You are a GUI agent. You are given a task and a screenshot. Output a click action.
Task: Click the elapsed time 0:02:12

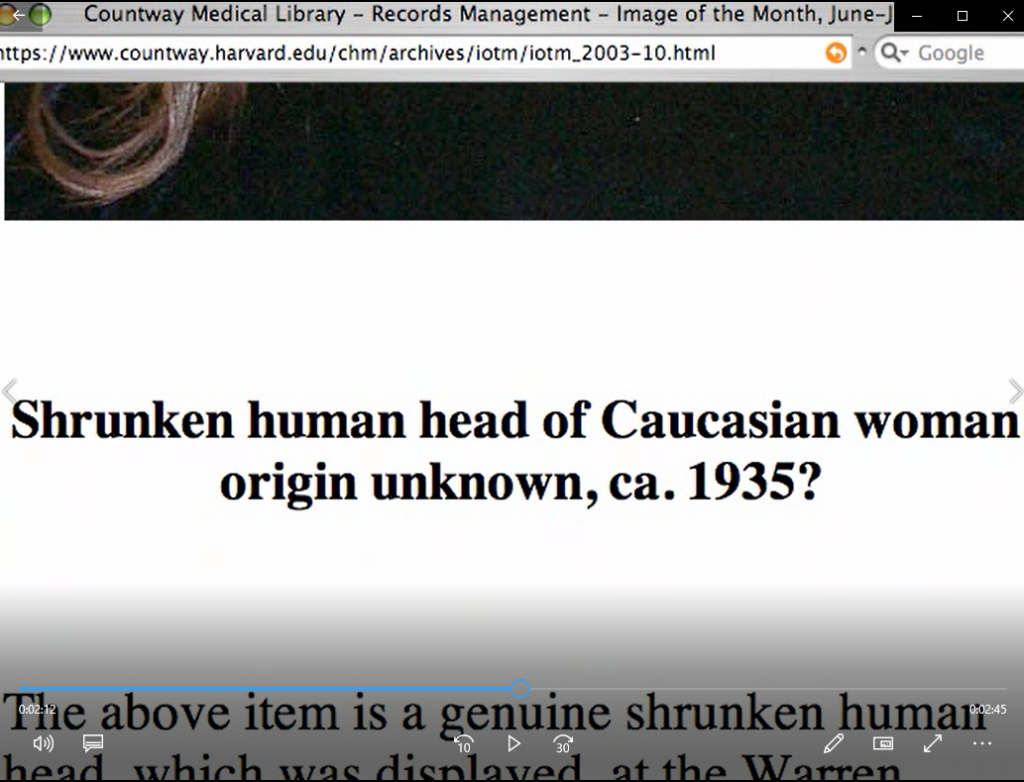pos(37,709)
